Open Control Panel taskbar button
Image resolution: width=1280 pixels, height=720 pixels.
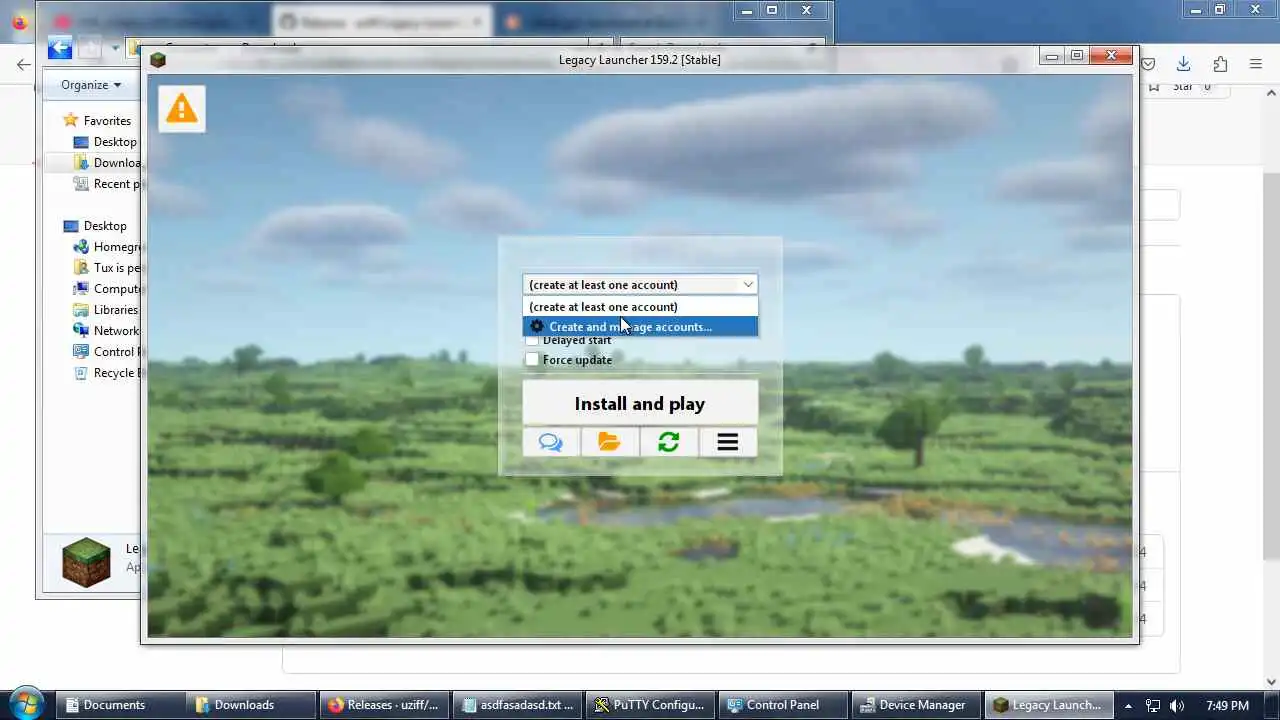pos(783,705)
